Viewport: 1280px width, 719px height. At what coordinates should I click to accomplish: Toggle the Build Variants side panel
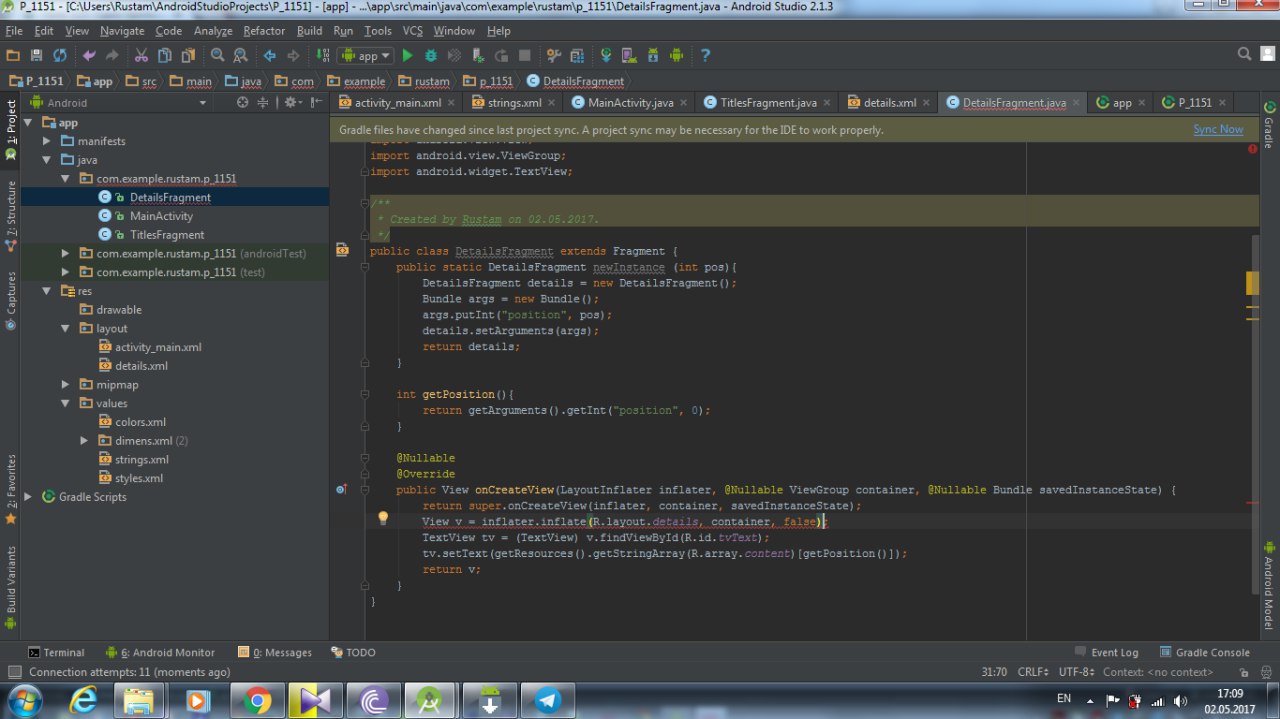(11, 582)
